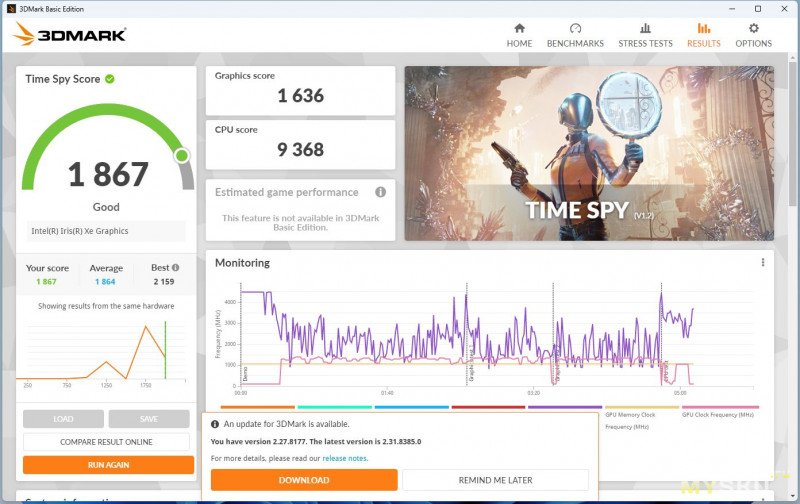This screenshot has width=800, height=504.
Task: Click REMIND ME LATER button
Action: coord(495,480)
